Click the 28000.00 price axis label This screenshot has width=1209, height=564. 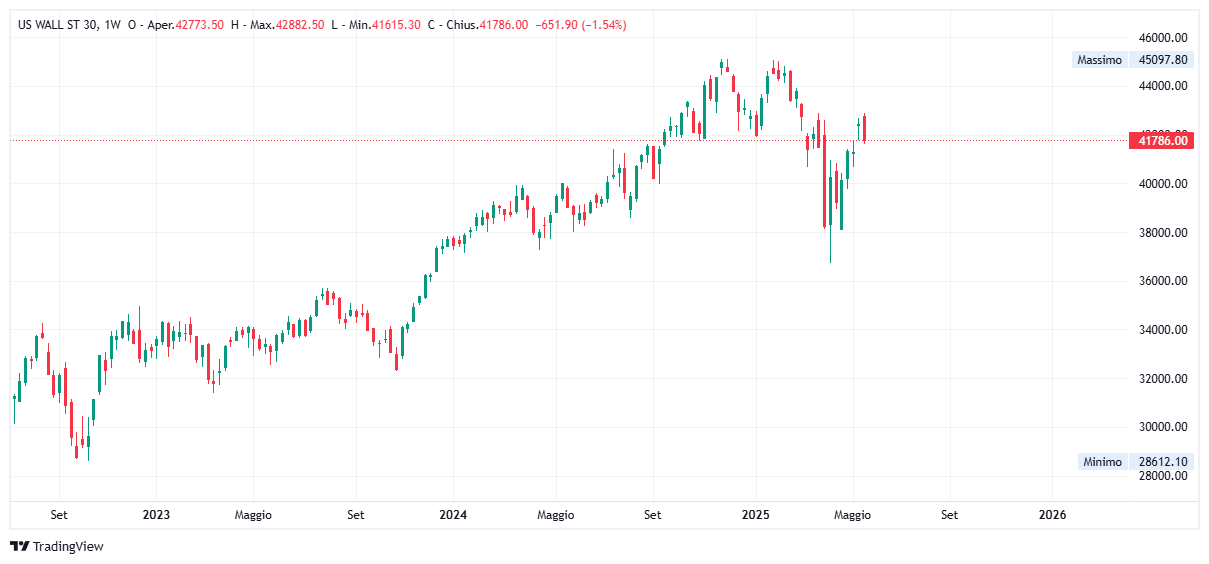(x=1163, y=476)
